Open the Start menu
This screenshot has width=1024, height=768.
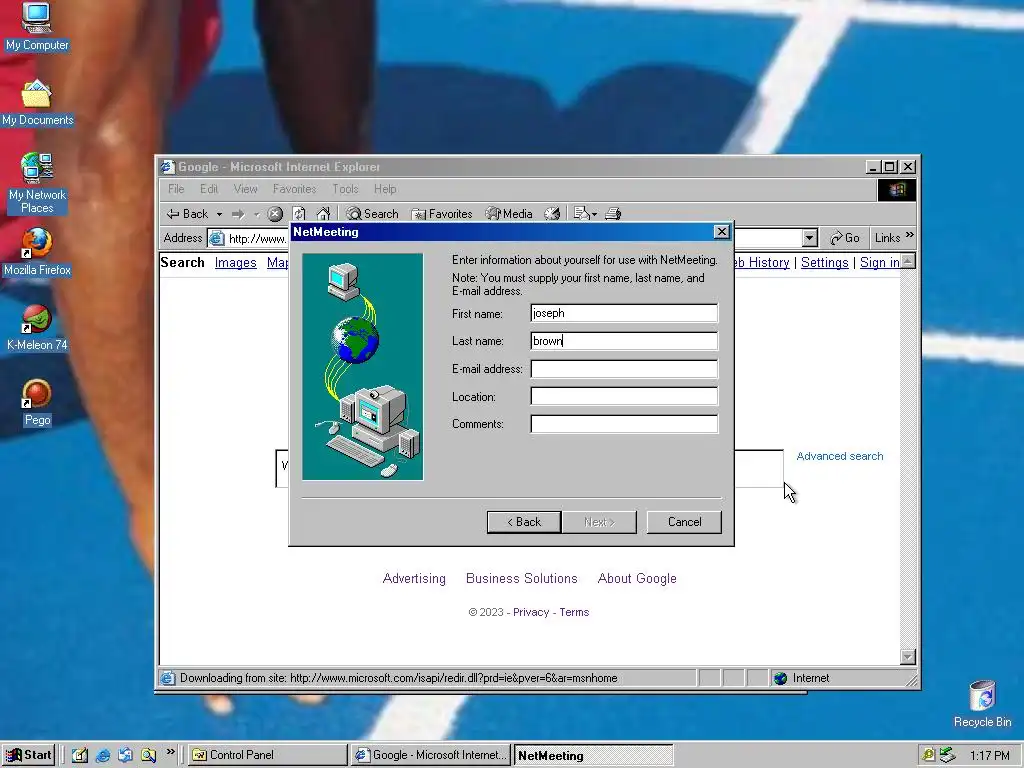tap(28, 755)
